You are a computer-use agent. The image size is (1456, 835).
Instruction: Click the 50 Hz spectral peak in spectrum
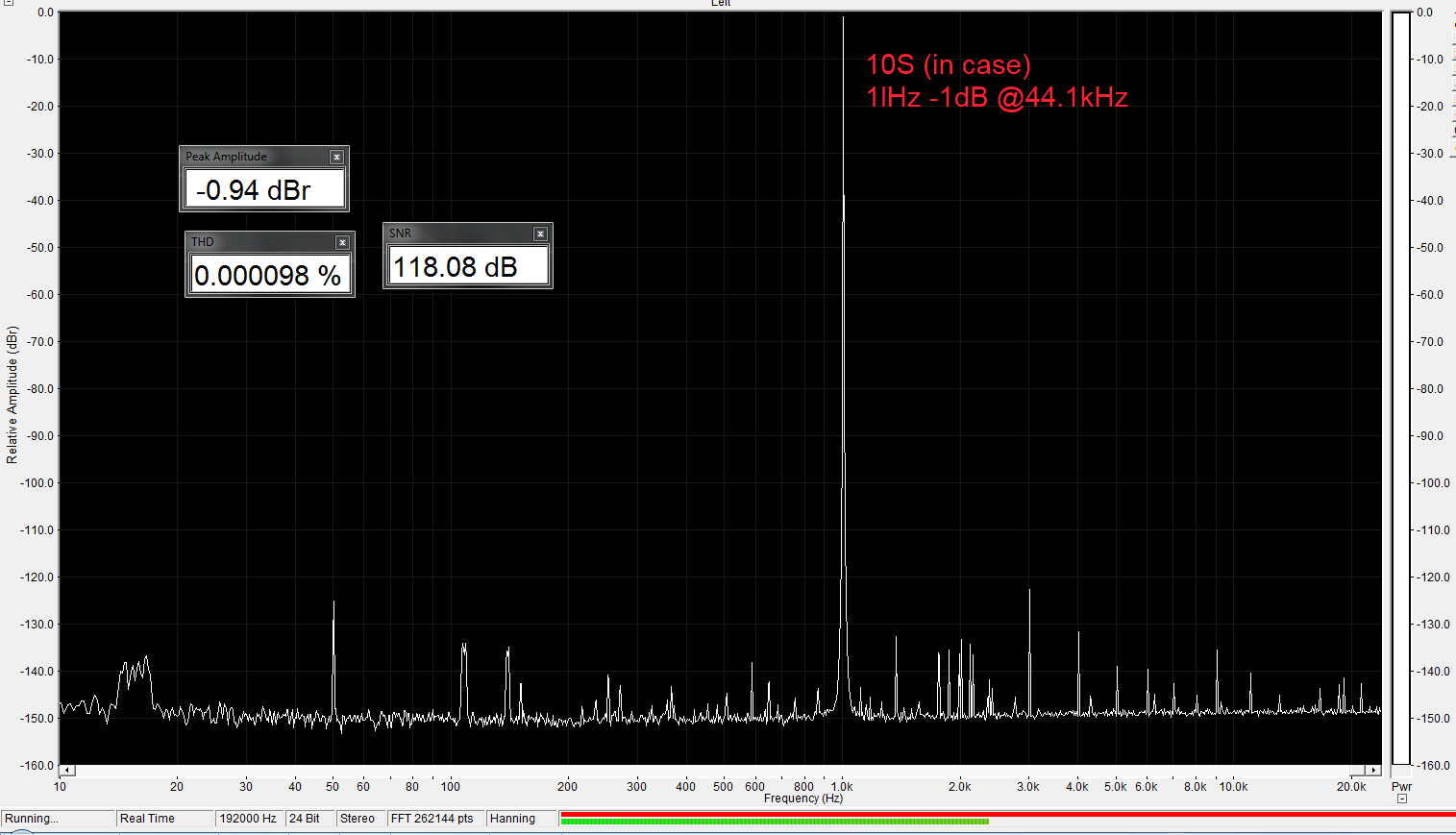click(333, 658)
